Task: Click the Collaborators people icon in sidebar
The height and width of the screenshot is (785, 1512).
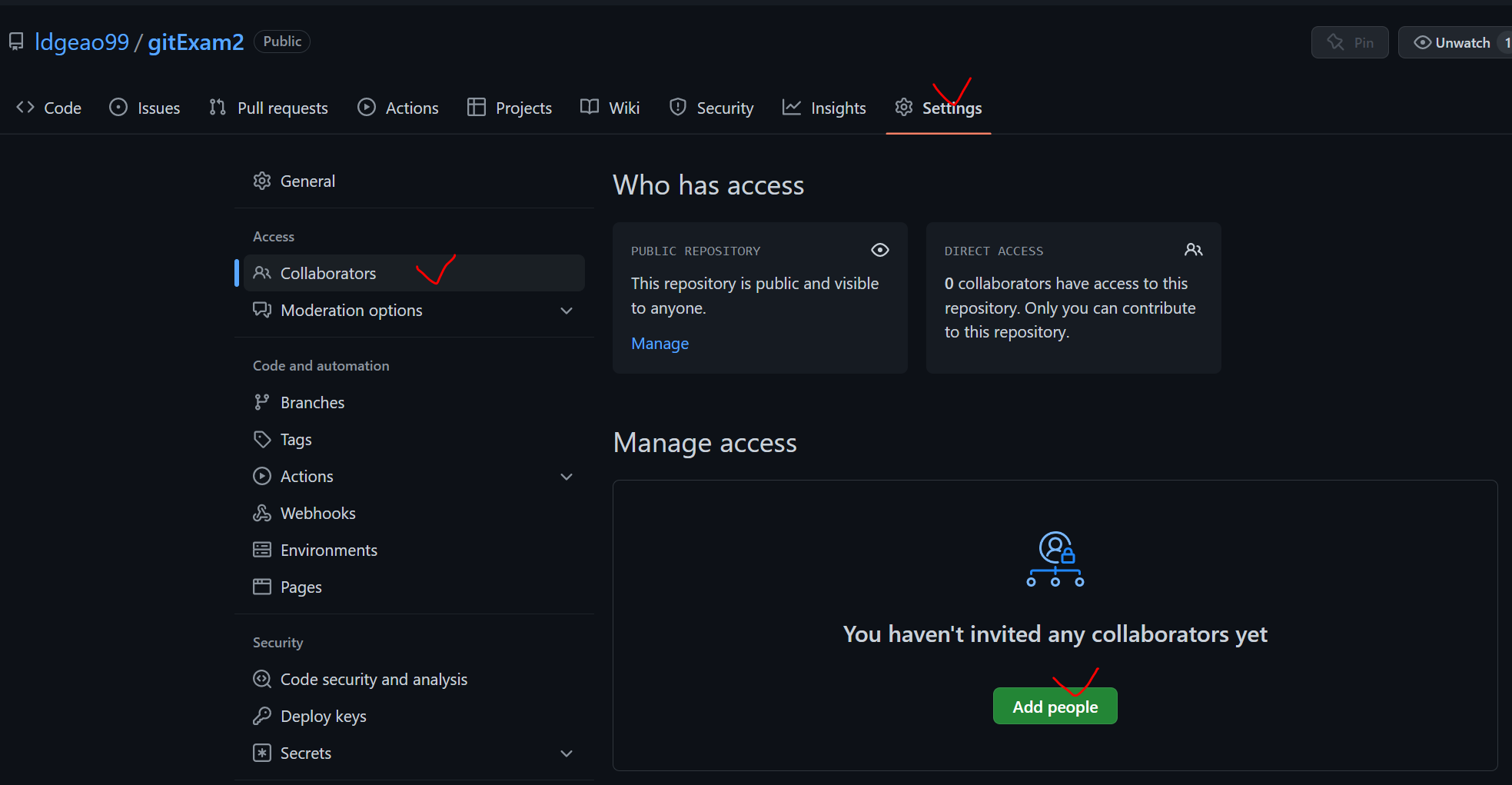Action: pos(262,274)
